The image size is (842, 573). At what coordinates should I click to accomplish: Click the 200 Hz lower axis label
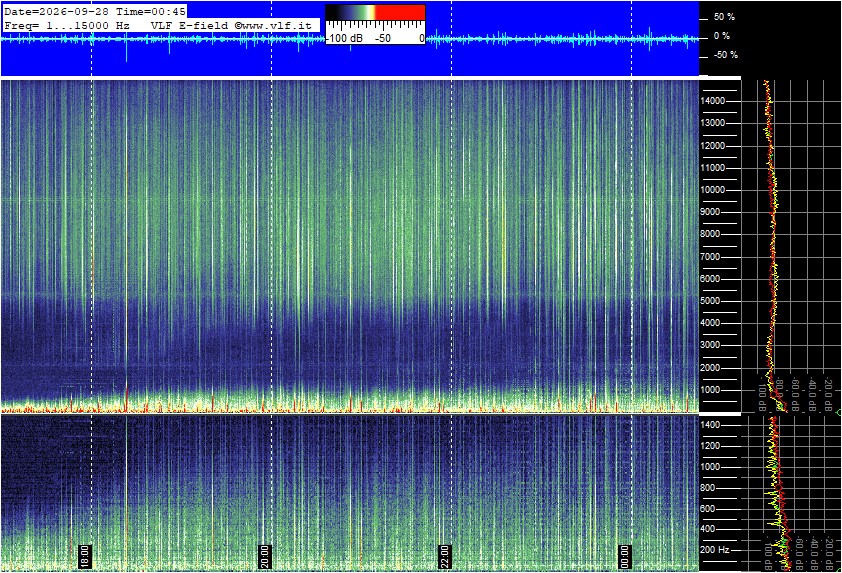715,550
